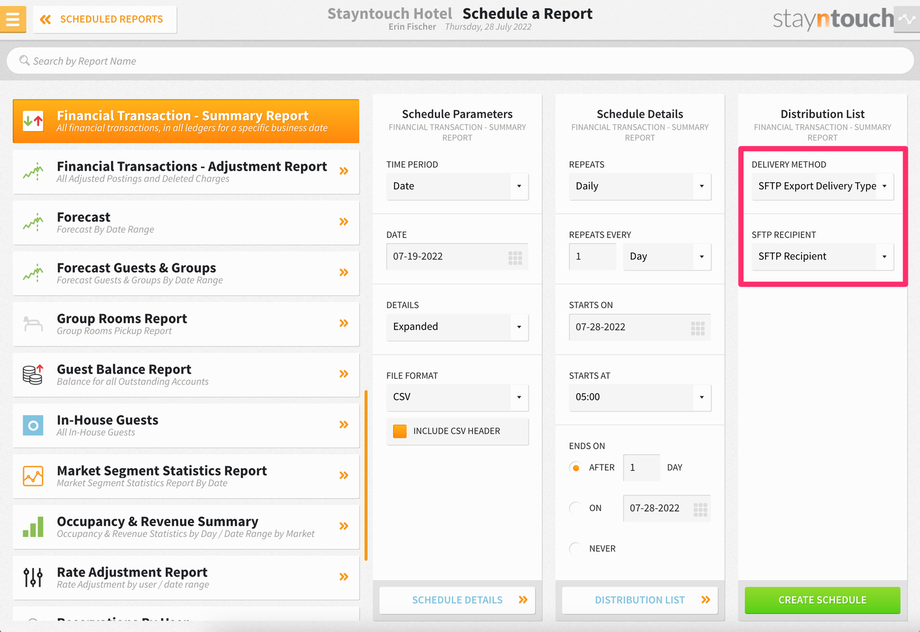Viewport: 920px width, 632px height.
Task: Select the In-House Guests report
Action: tap(186, 425)
